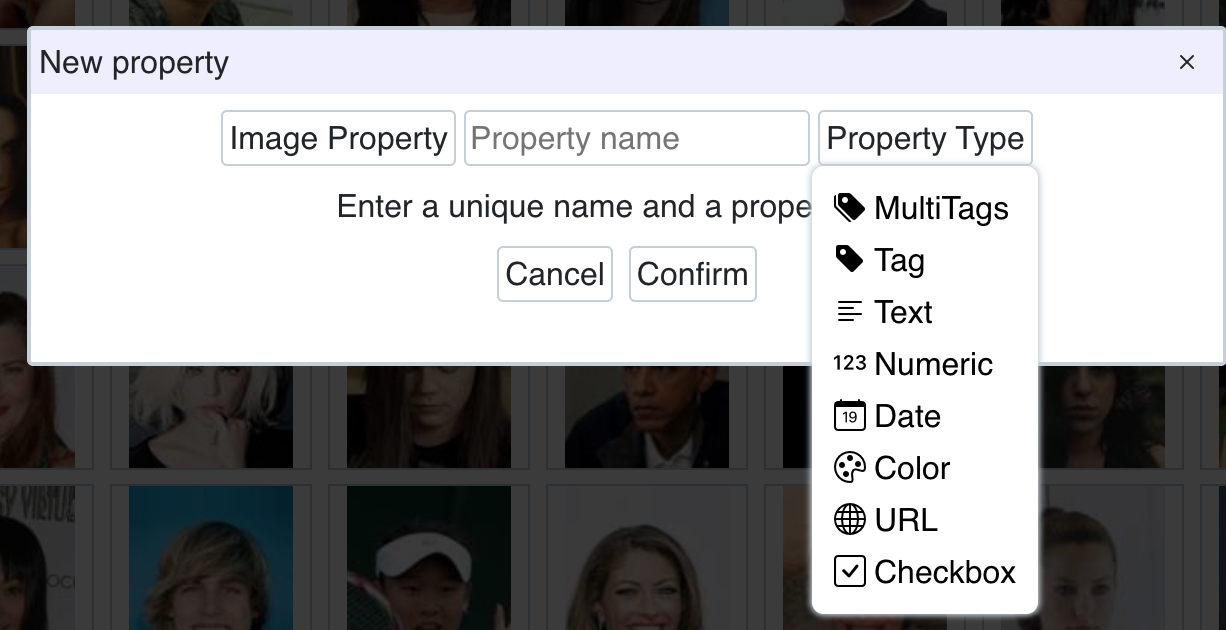
Task: Select Numeric as the property type
Action: (x=933, y=364)
